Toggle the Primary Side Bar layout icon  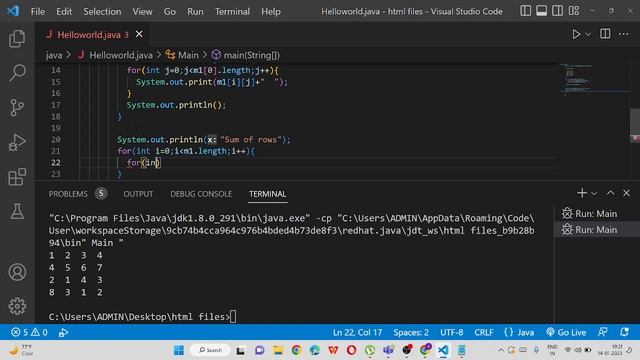pos(525,11)
